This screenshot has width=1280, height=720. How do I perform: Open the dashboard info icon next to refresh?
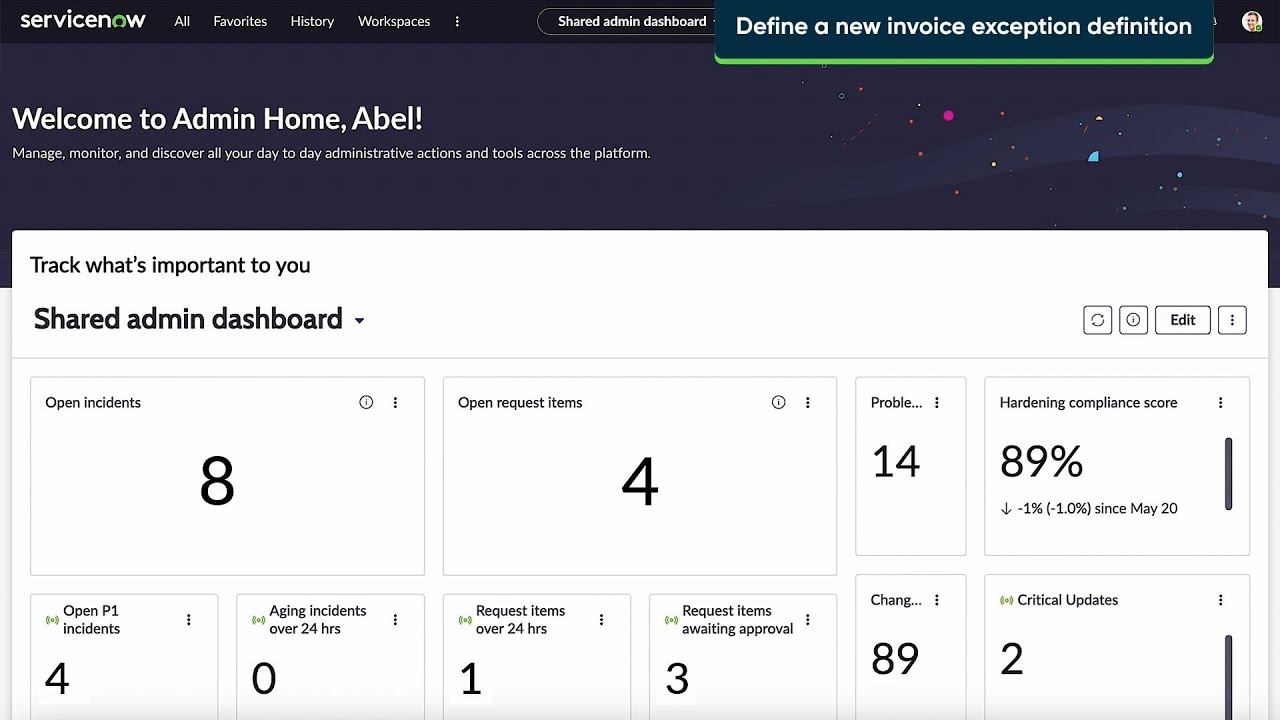(1133, 320)
